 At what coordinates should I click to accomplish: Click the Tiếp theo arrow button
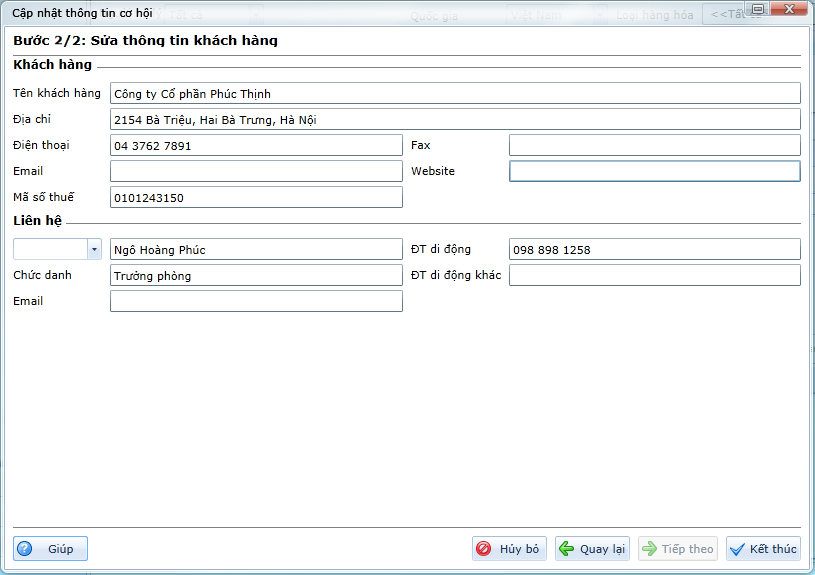[677, 549]
